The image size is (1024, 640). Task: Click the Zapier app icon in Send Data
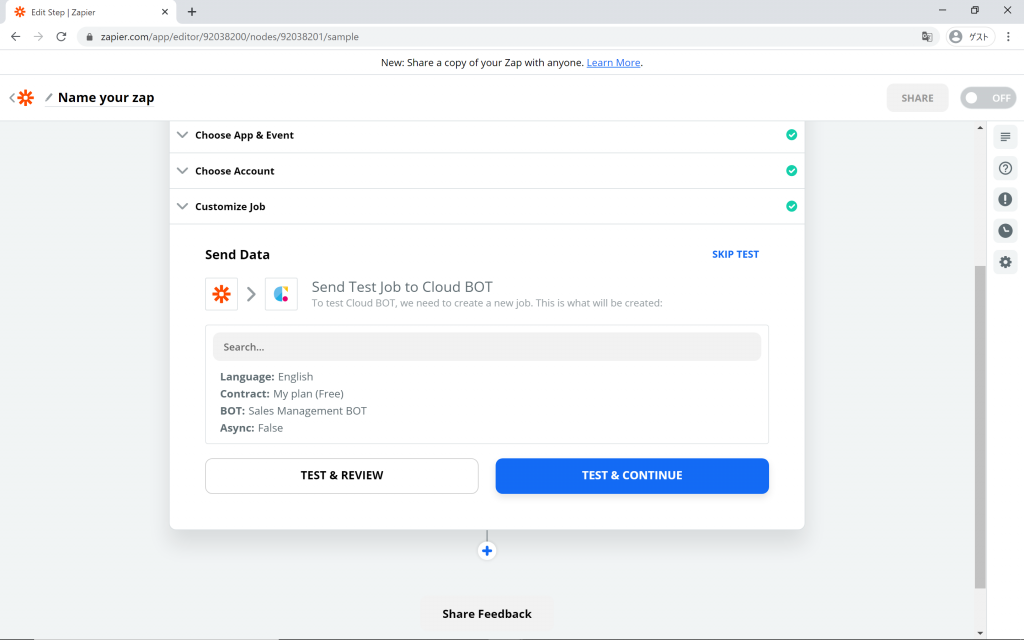click(x=221, y=294)
